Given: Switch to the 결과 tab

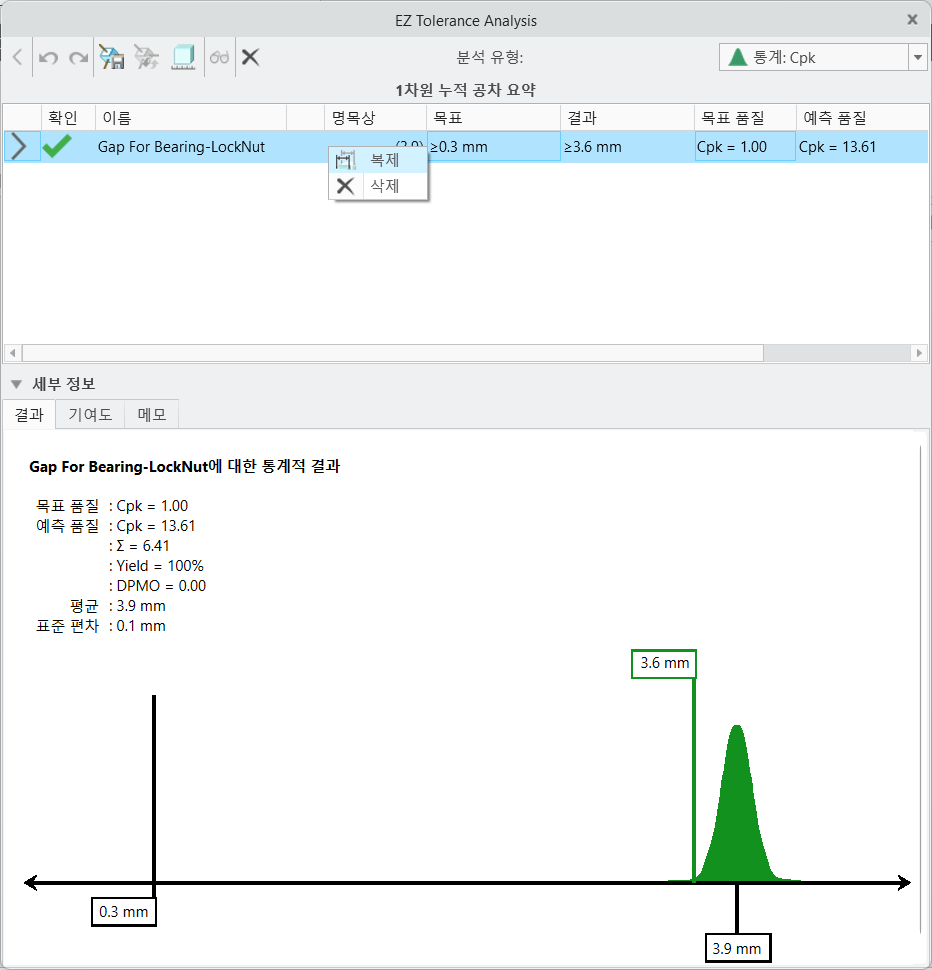Looking at the screenshot, I should pyautogui.click(x=29, y=414).
